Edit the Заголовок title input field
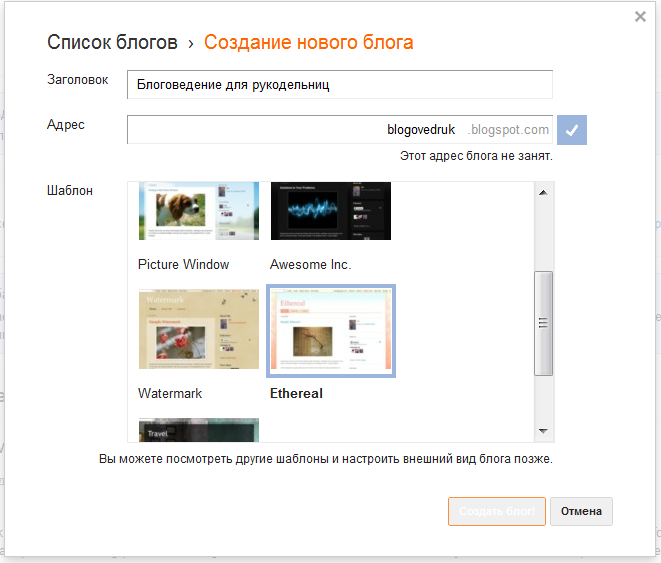 pyautogui.click(x=340, y=85)
